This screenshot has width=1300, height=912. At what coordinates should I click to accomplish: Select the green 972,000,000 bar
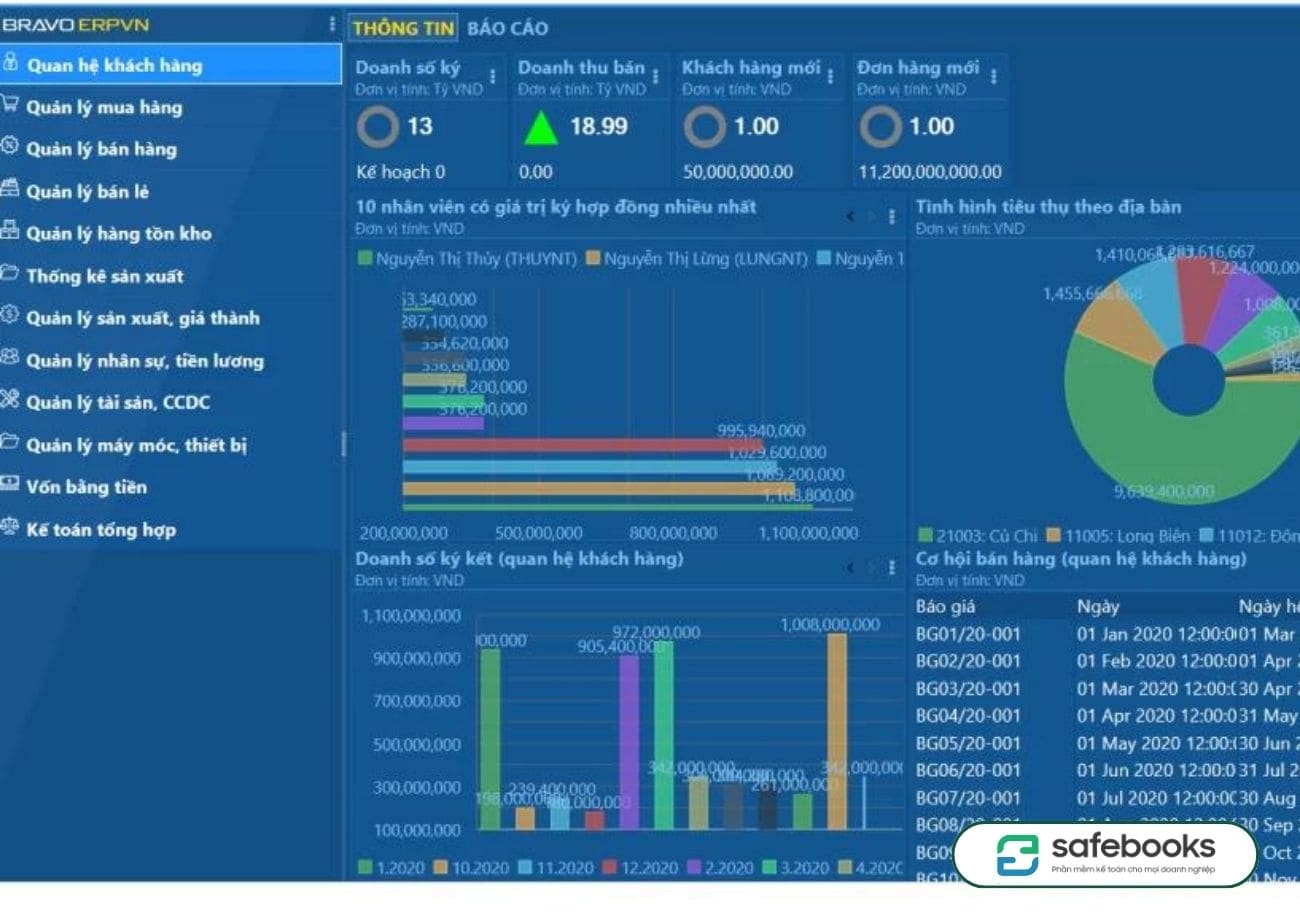tap(663, 736)
